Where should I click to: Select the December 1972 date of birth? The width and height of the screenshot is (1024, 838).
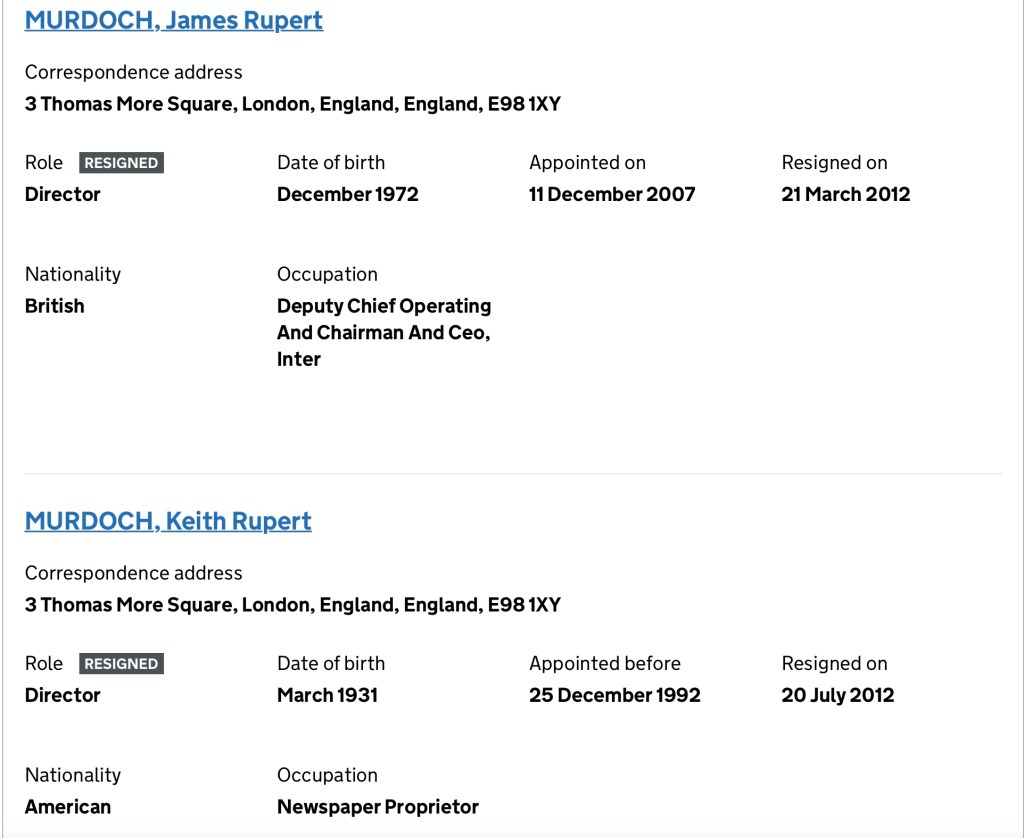[x=347, y=194]
